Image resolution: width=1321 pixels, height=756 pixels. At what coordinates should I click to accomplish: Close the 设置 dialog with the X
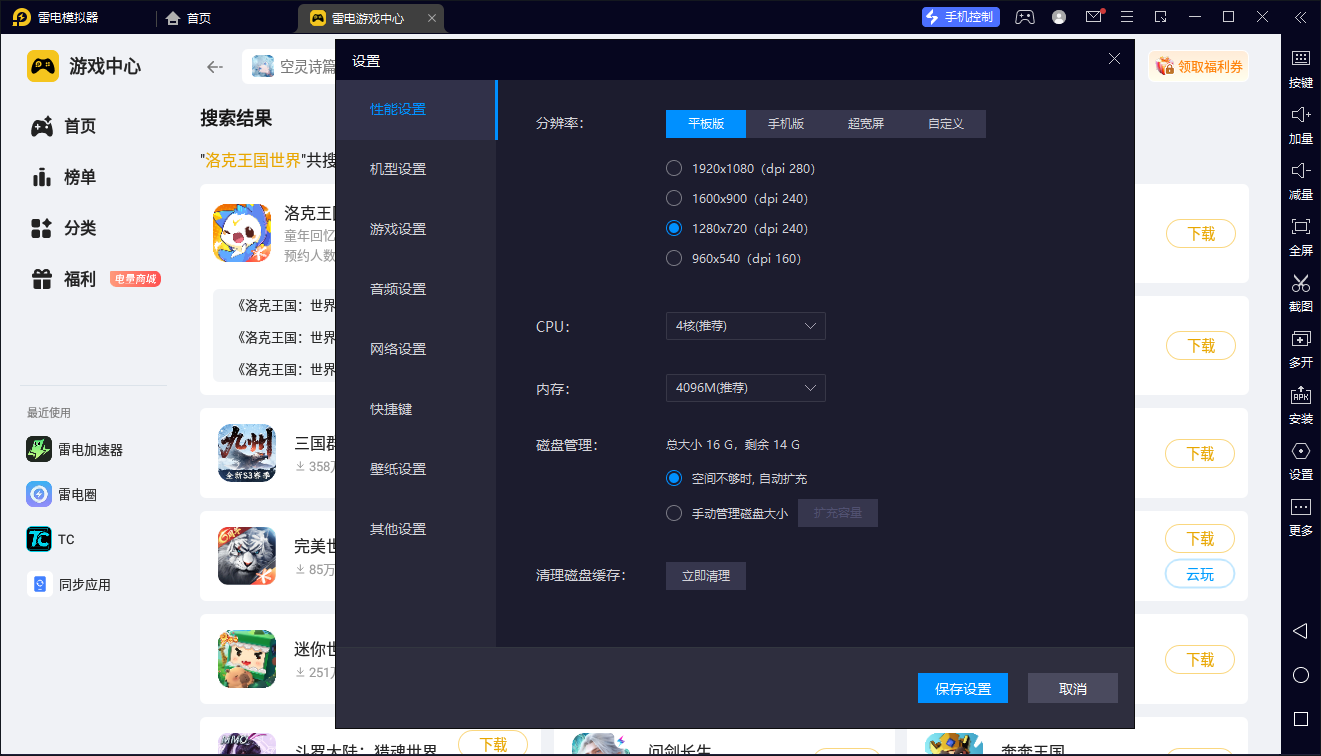coord(1115,59)
